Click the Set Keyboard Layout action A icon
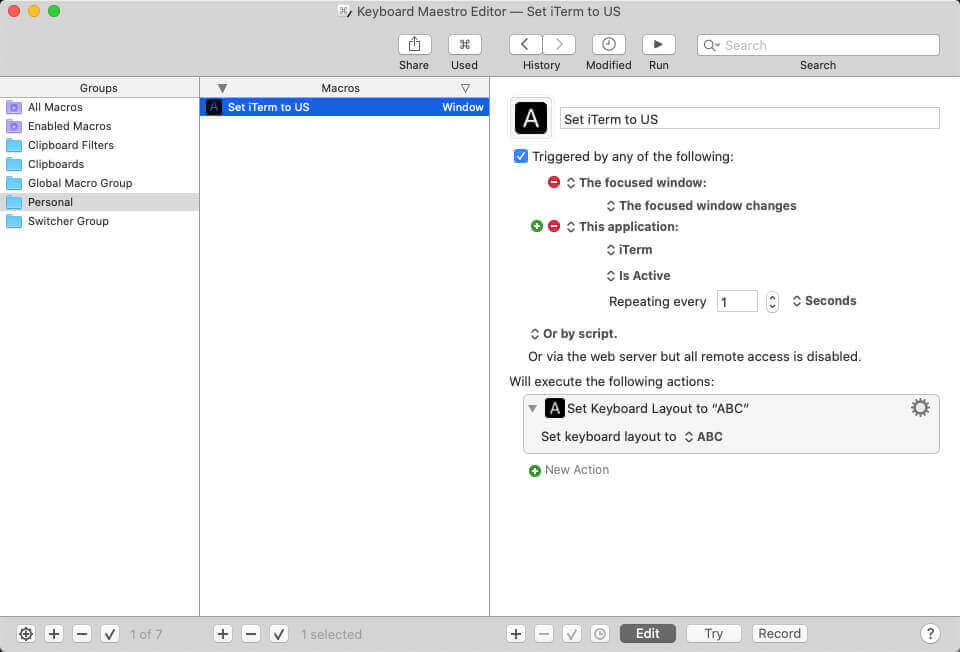 pos(555,408)
